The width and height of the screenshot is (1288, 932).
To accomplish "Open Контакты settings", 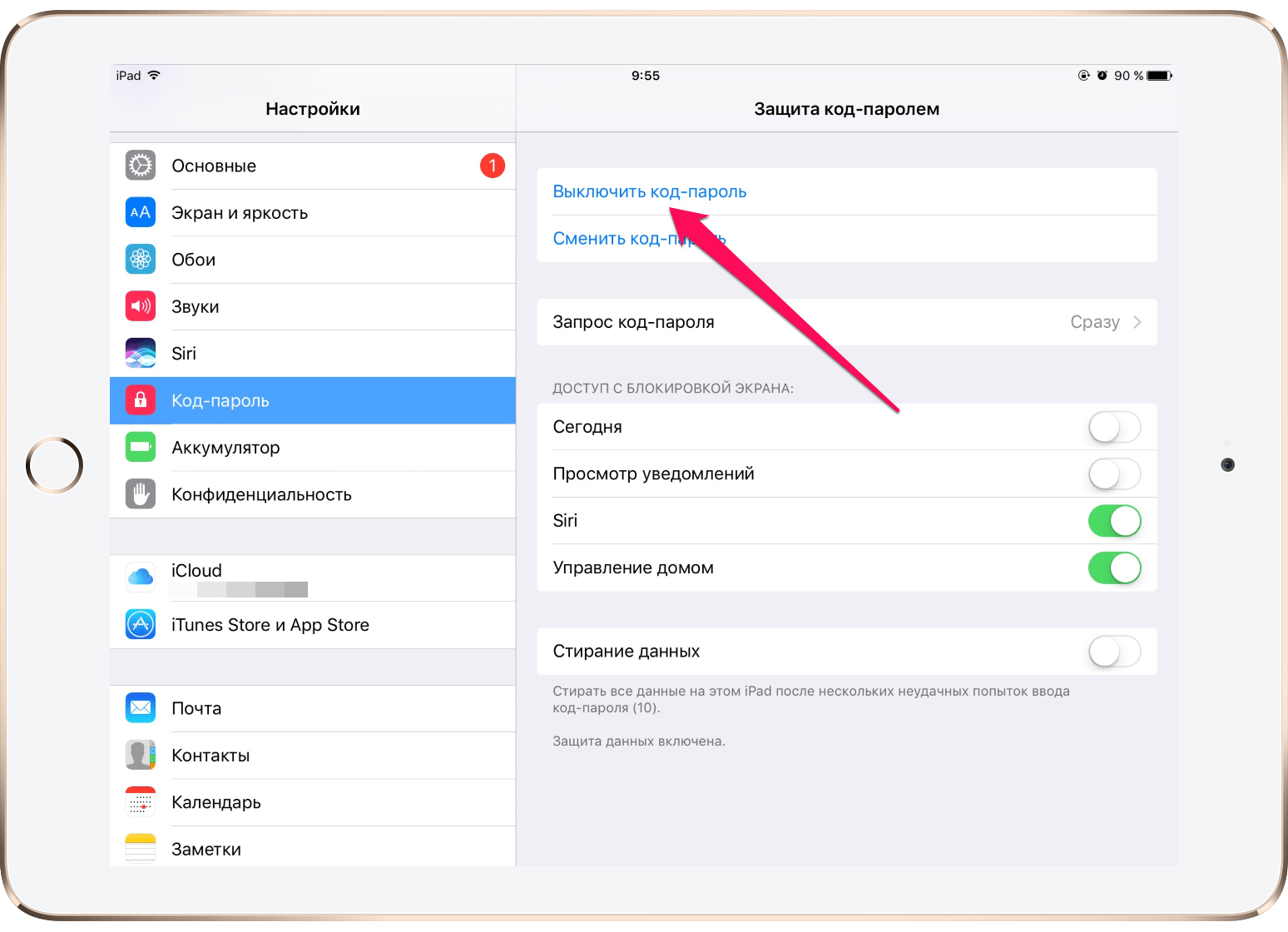I will [313, 756].
